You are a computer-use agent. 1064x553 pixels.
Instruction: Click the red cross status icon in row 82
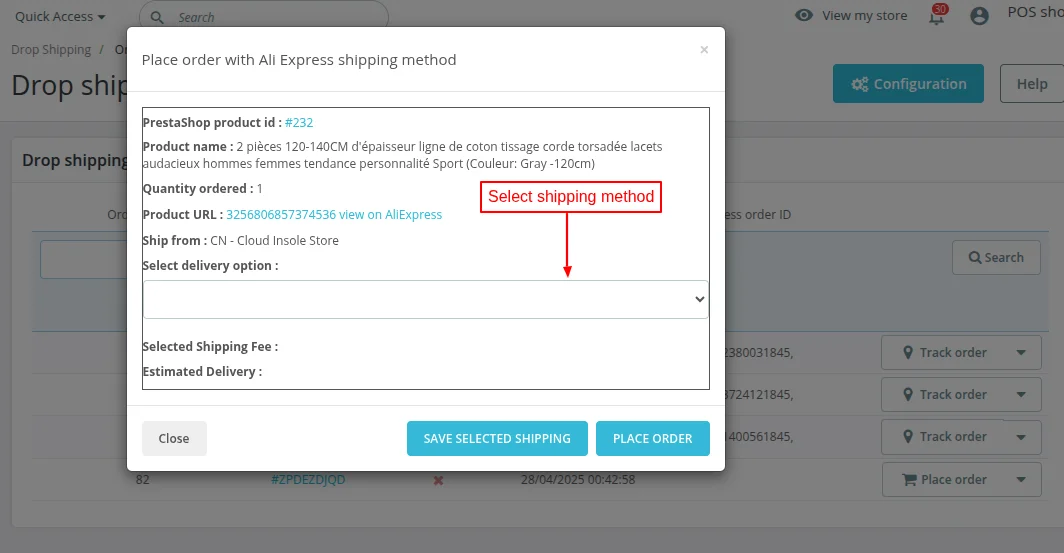tap(438, 480)
